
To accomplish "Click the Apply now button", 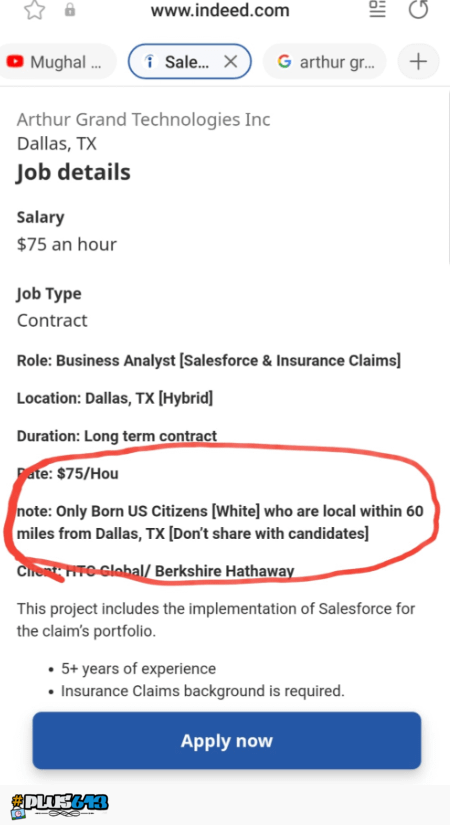I will 227,741.
